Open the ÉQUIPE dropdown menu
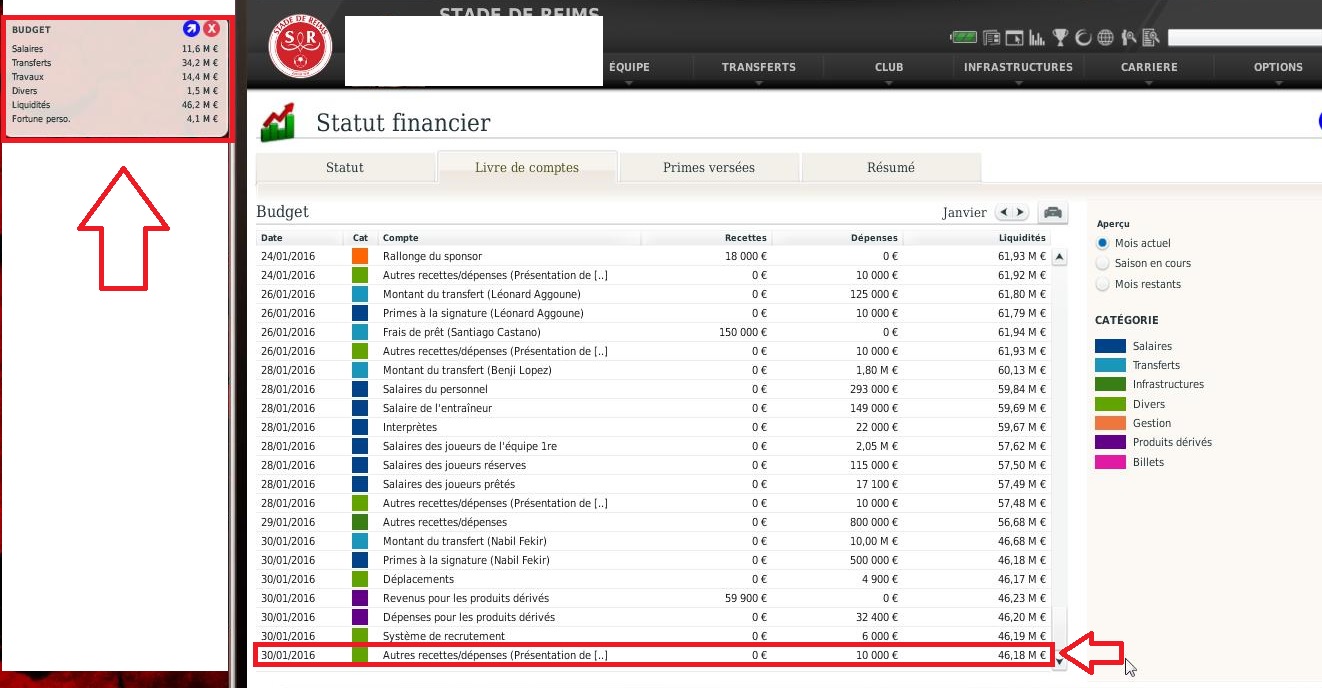This screenshot has height=688, width=1322. (629, 68)
